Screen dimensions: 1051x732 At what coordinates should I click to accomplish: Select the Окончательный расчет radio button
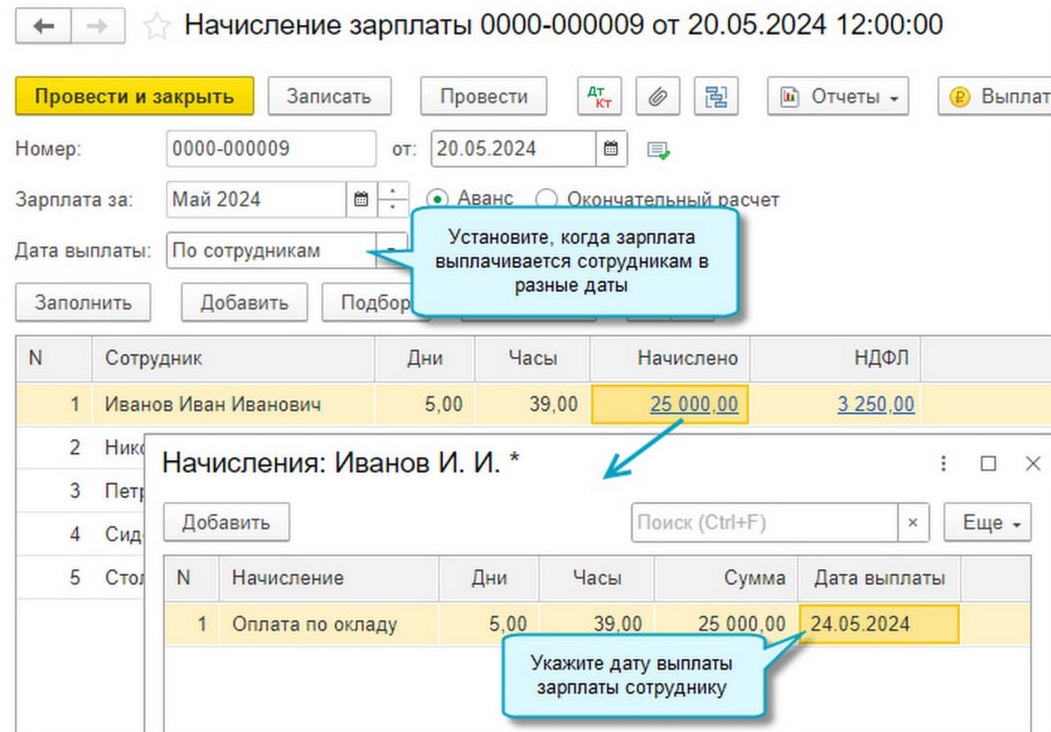(546, 199)
